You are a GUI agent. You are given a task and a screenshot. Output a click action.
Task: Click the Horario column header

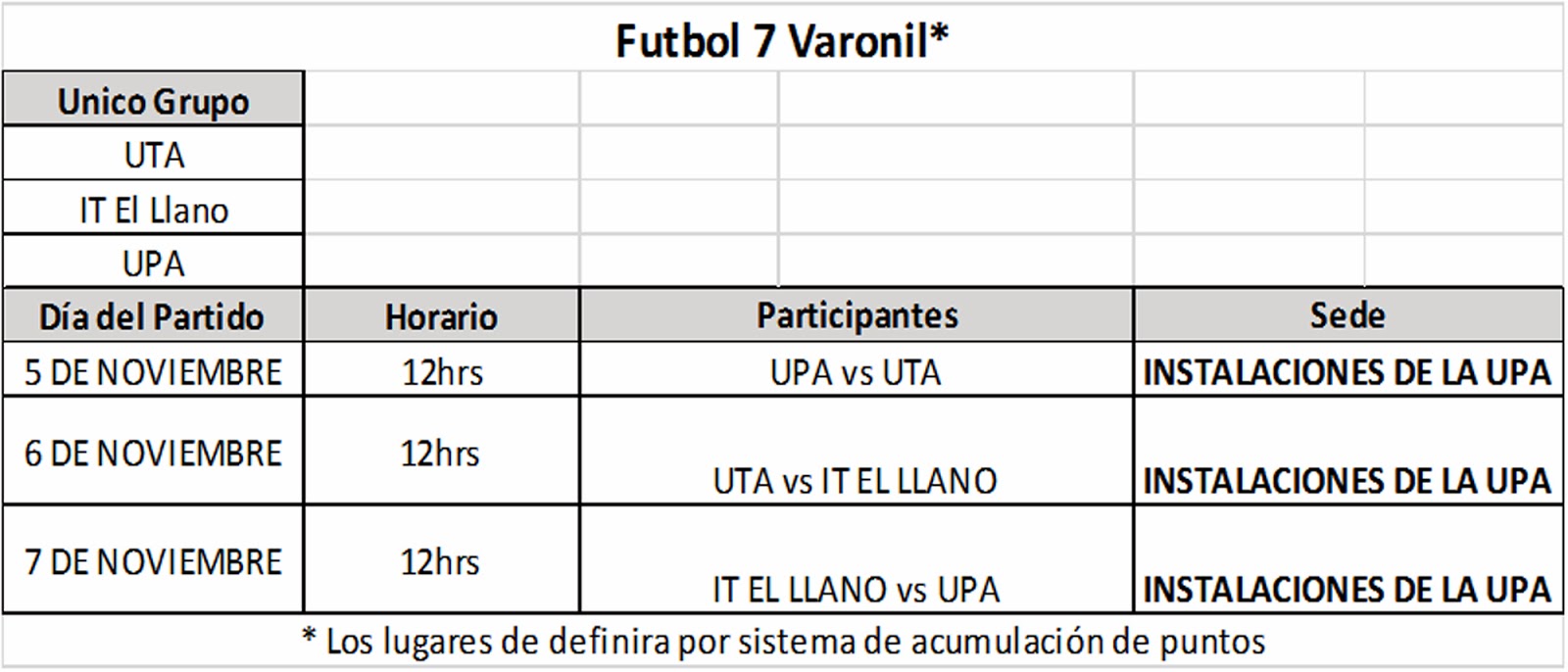[x=441, y=316]
